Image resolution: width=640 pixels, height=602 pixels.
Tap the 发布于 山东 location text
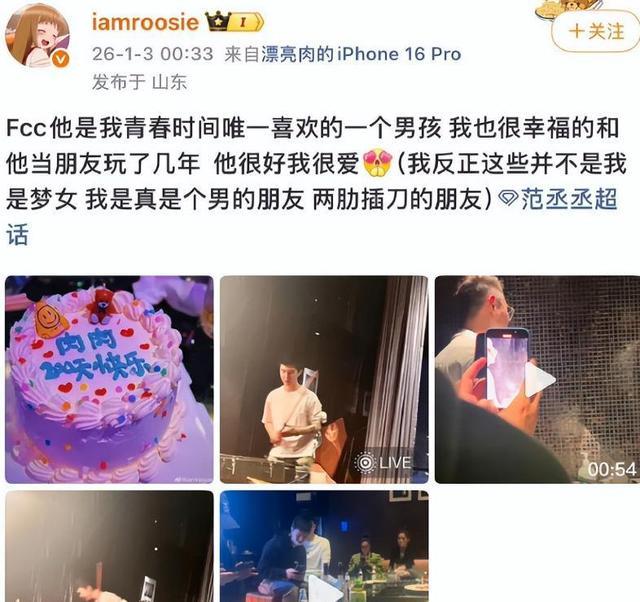point(140,82)
